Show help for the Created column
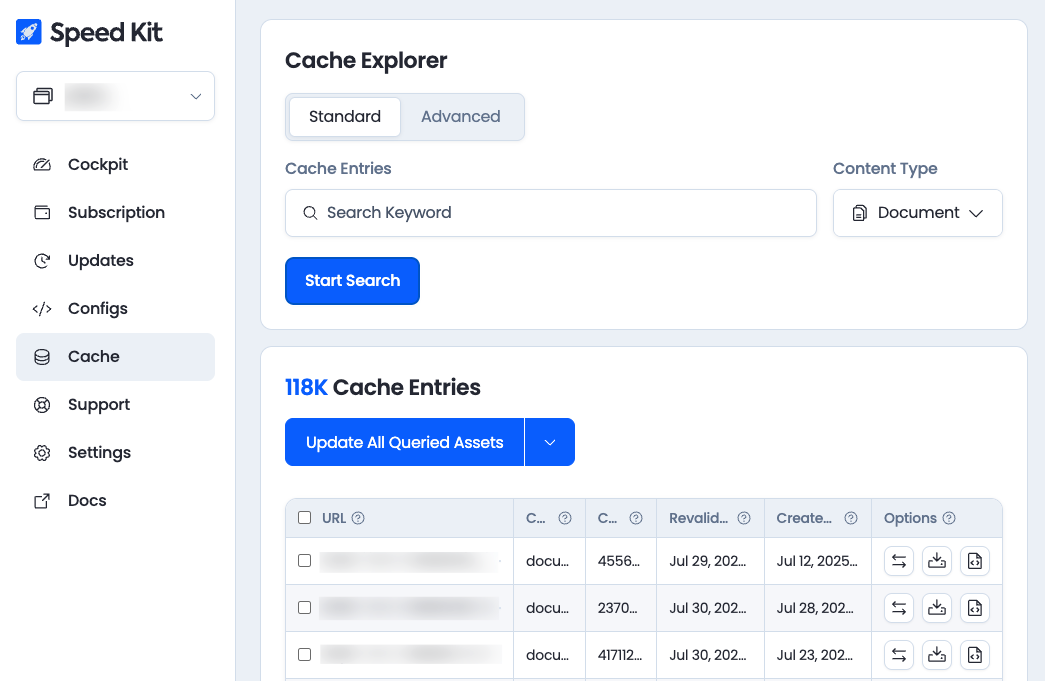Viewport: 1045px width, 681px height. click(851, 518)
